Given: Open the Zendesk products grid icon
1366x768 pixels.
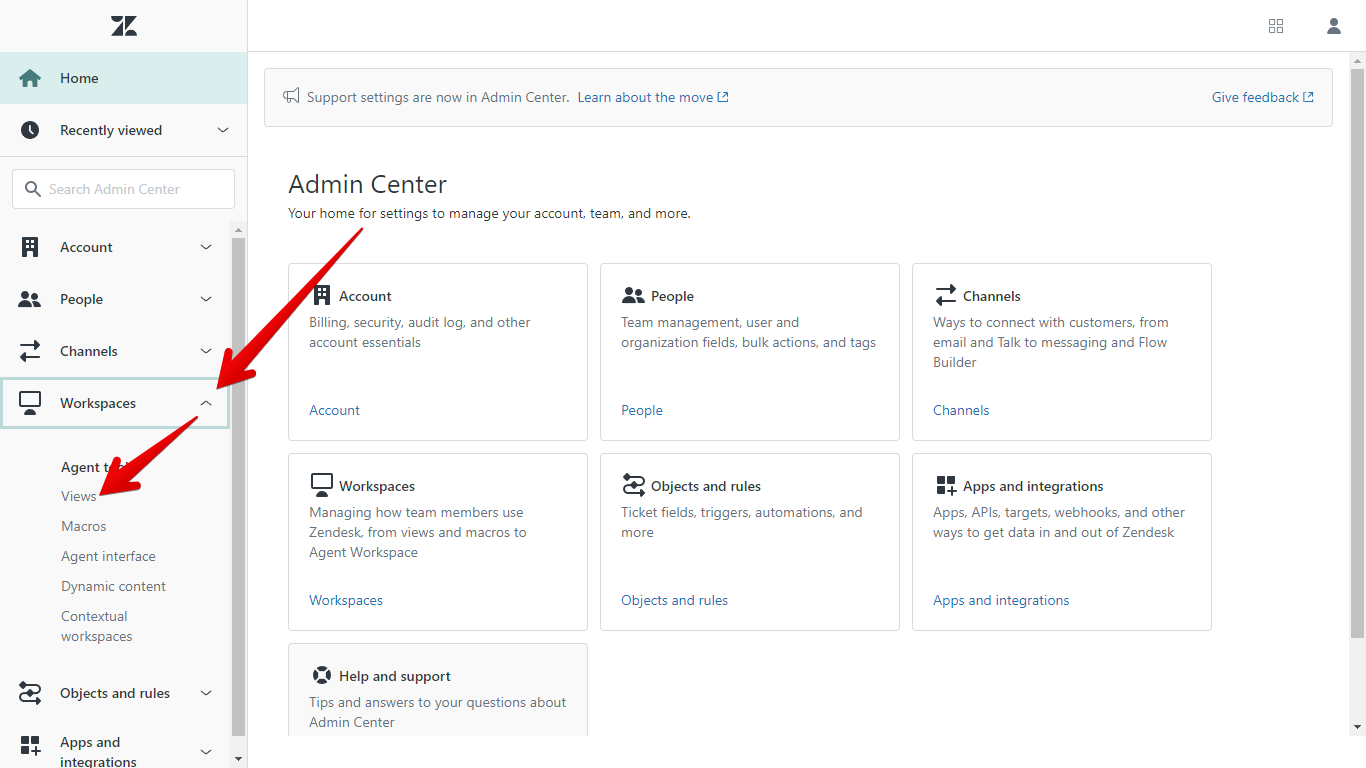Looking at the screenshot, I should 1276,26.
